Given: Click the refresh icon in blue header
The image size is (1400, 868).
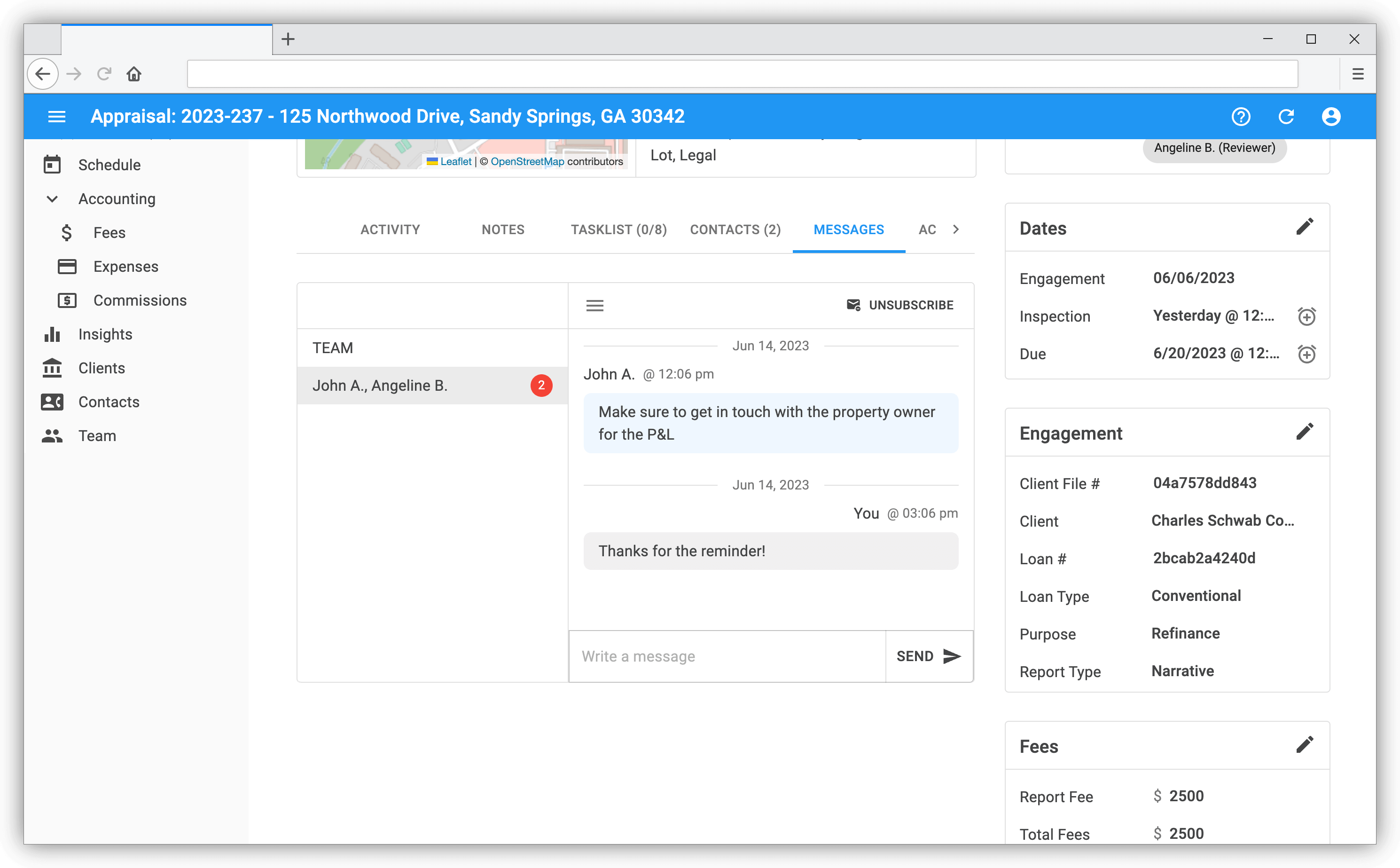Looking at the screenshot, I should pyautogui.click(x=1286, y=117).
